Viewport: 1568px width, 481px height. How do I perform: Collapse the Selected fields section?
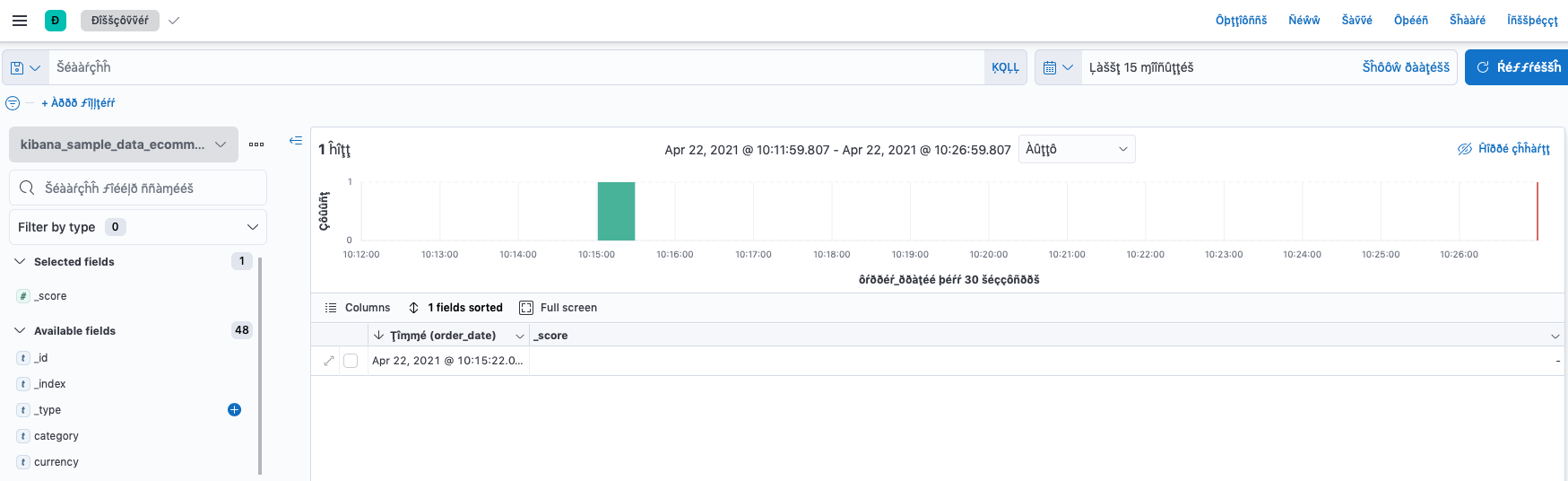click(20, 261)
